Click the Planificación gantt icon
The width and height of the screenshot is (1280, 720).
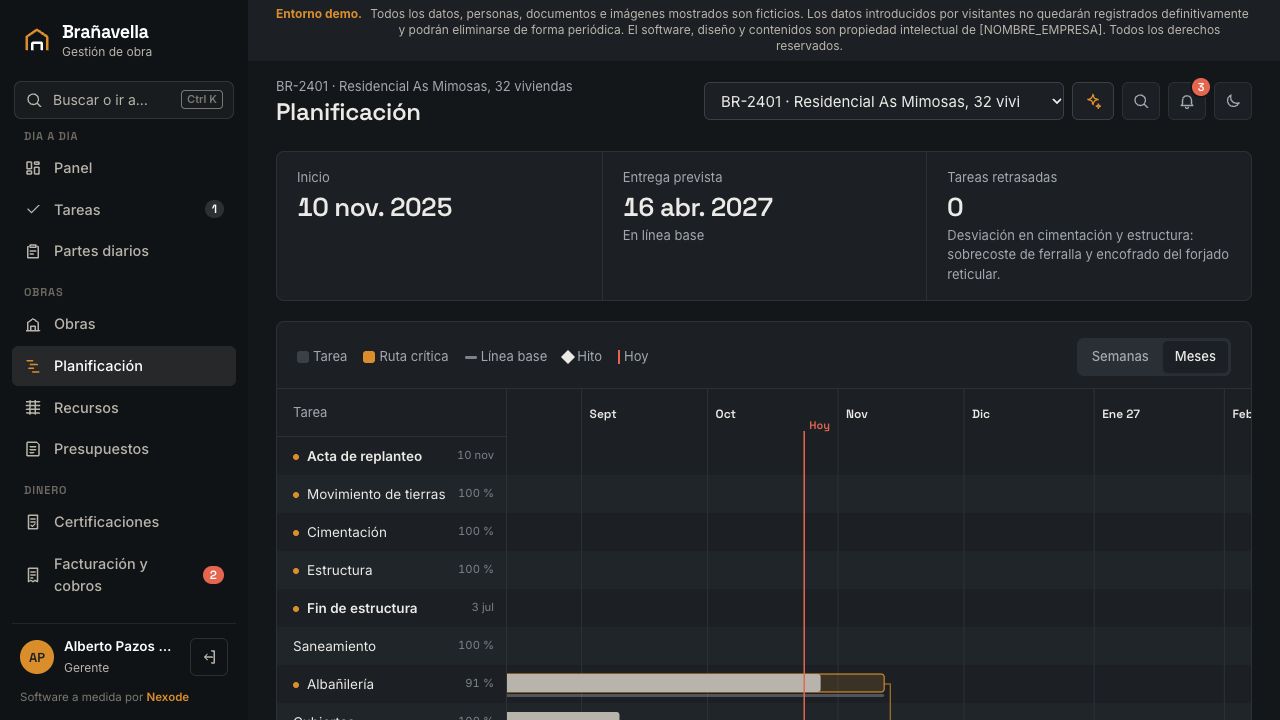pyautogui.click(x=33, y=366)
